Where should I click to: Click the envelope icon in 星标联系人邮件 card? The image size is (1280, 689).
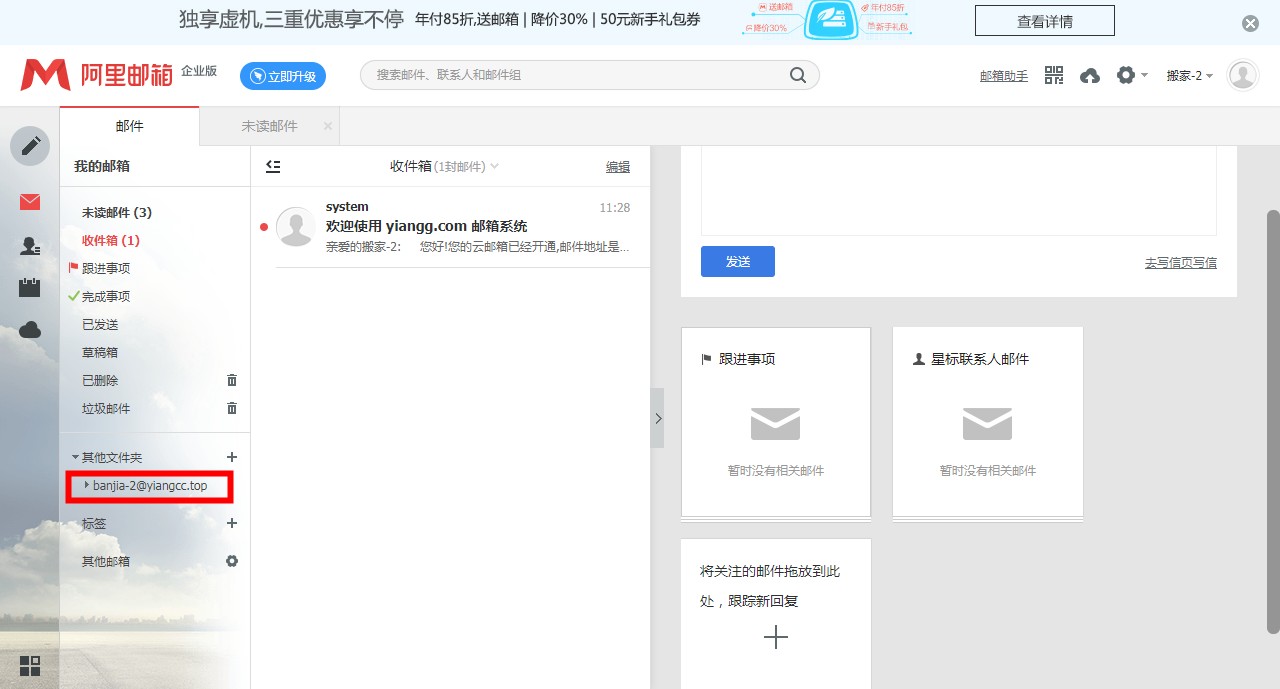click(988, 424)
